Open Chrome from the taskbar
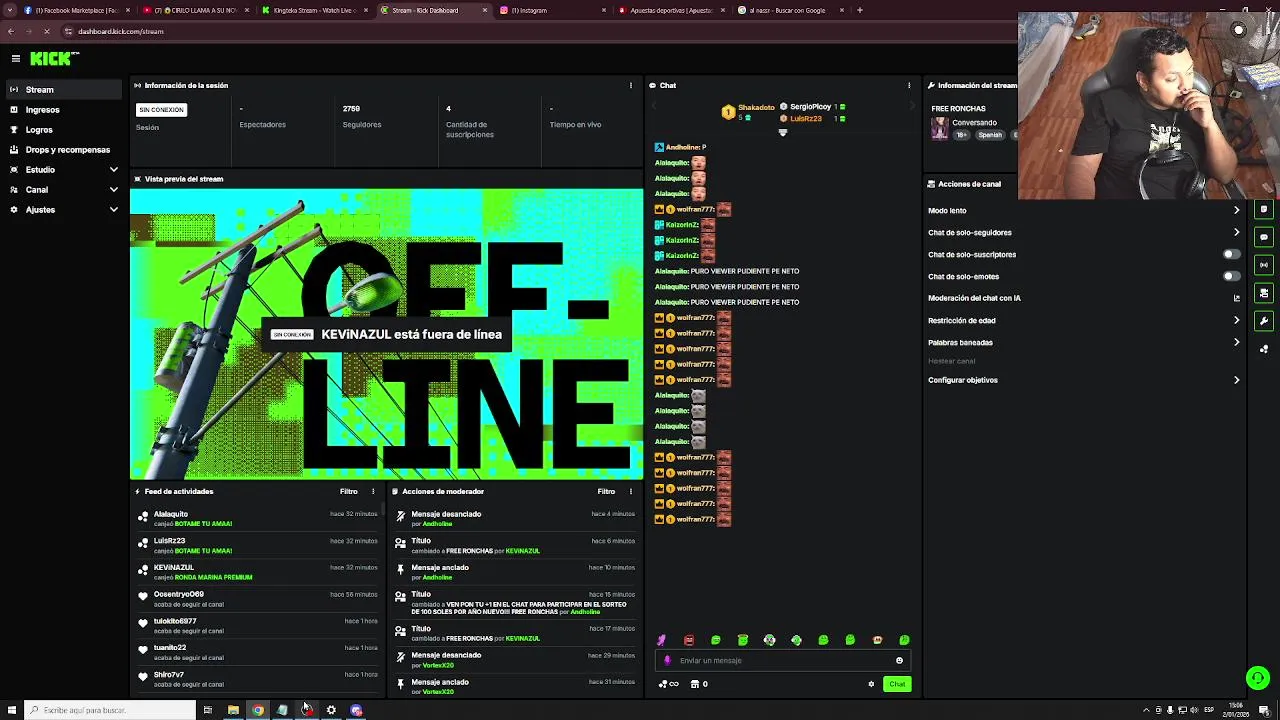 coord(258,710)
